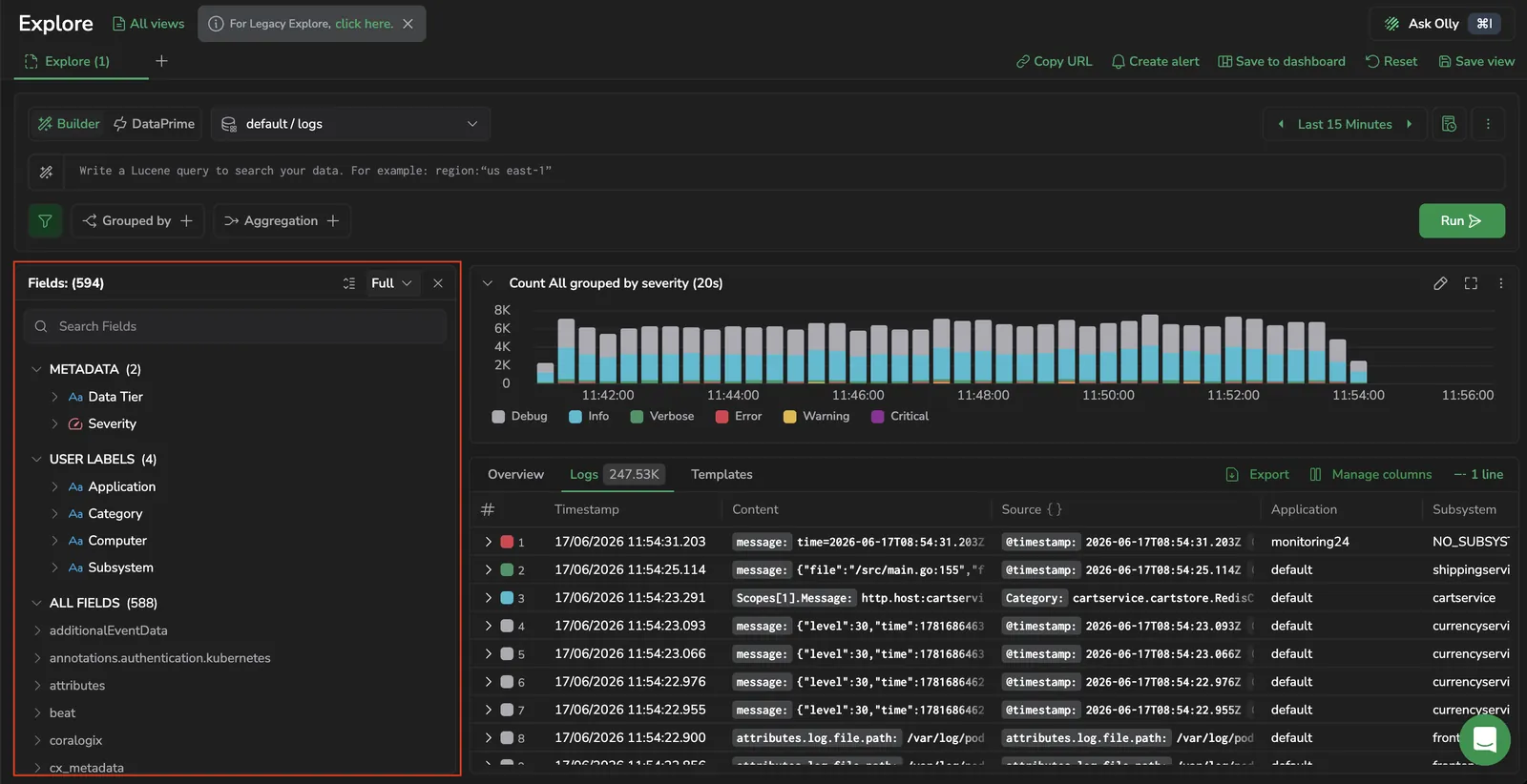Switch to the Explore (1) tab

(67, 61)
